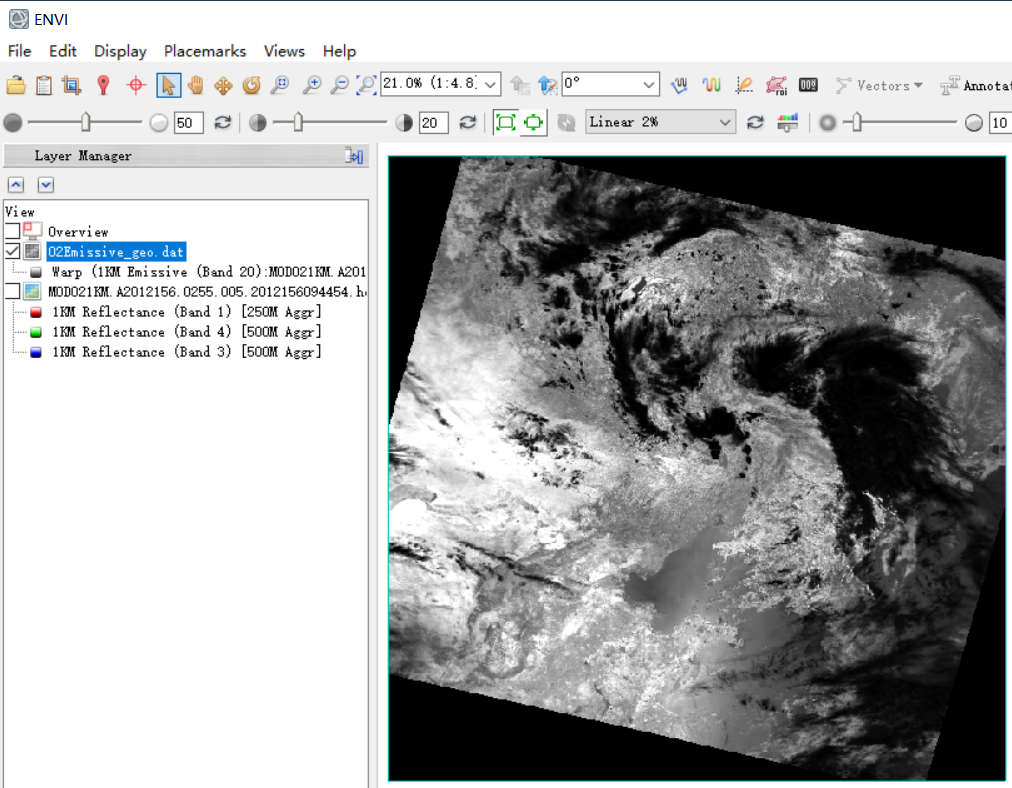This screenshot has height=788, width=1012.
Task: Activate the Crosshairs cursor tool
Action: (x=136, y=86)
